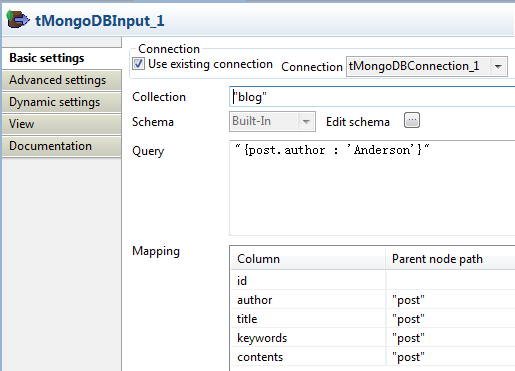515x371 pixels.
Task: Open the Documentation tab
Action: [x=62, y=146]
